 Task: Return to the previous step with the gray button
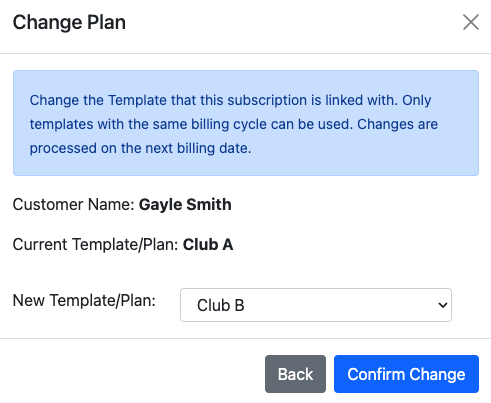pos(295,374)
